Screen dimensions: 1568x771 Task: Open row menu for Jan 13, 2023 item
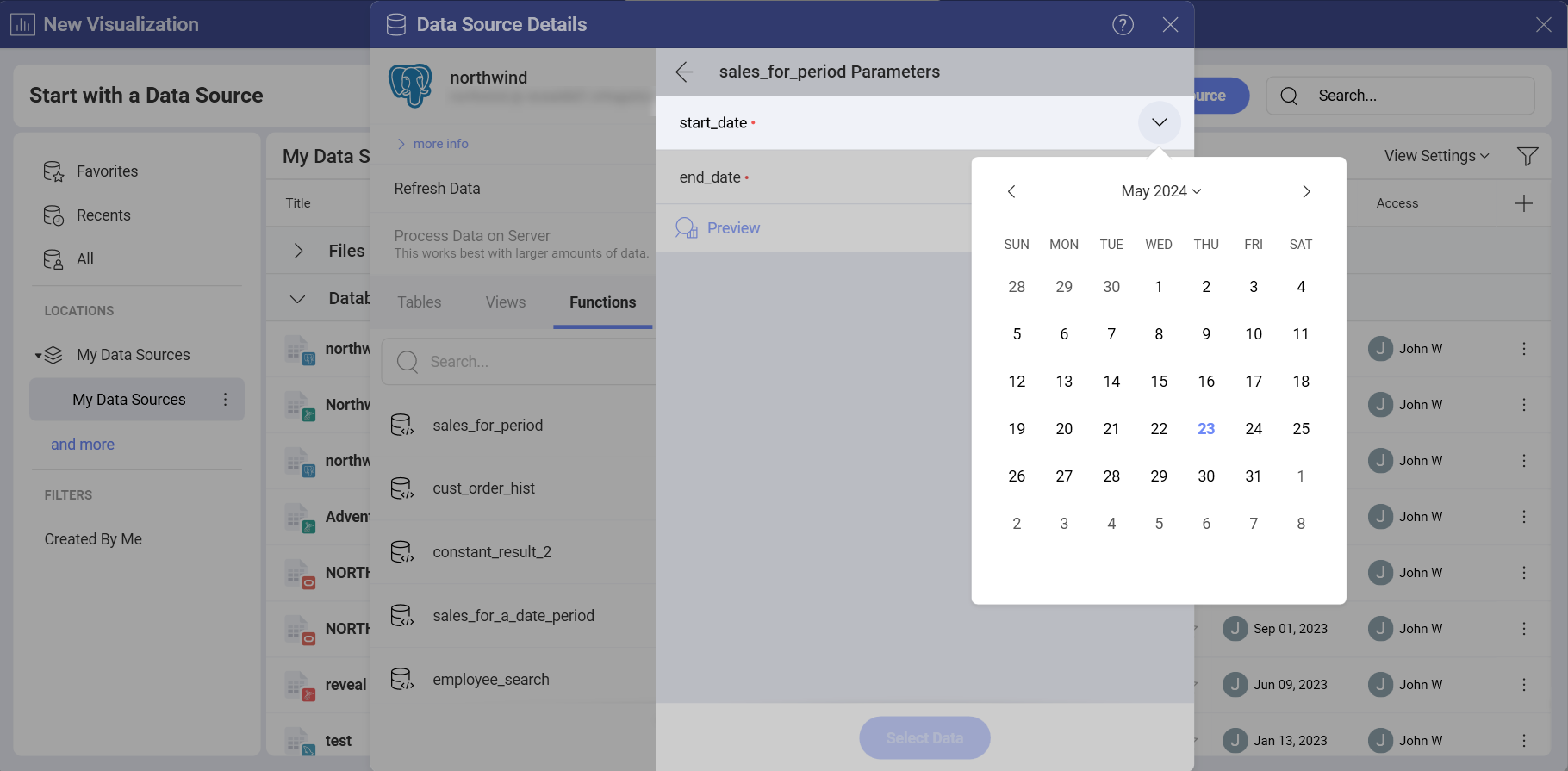(1524, 741)
